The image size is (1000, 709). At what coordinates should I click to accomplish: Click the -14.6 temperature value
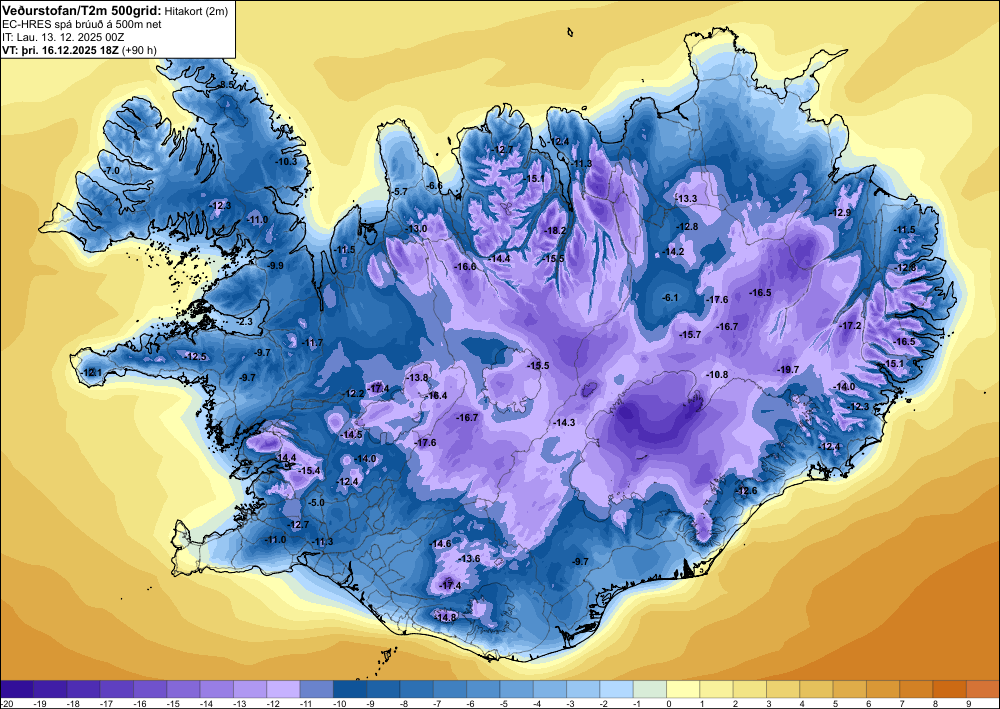click(x=441, y=543)
